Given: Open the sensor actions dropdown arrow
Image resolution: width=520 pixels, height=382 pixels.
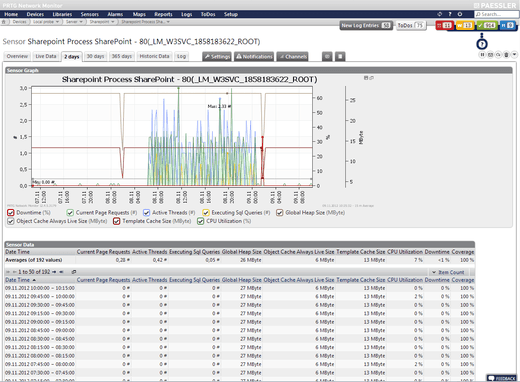Looking at the screenshot, I should pos(514,55).
